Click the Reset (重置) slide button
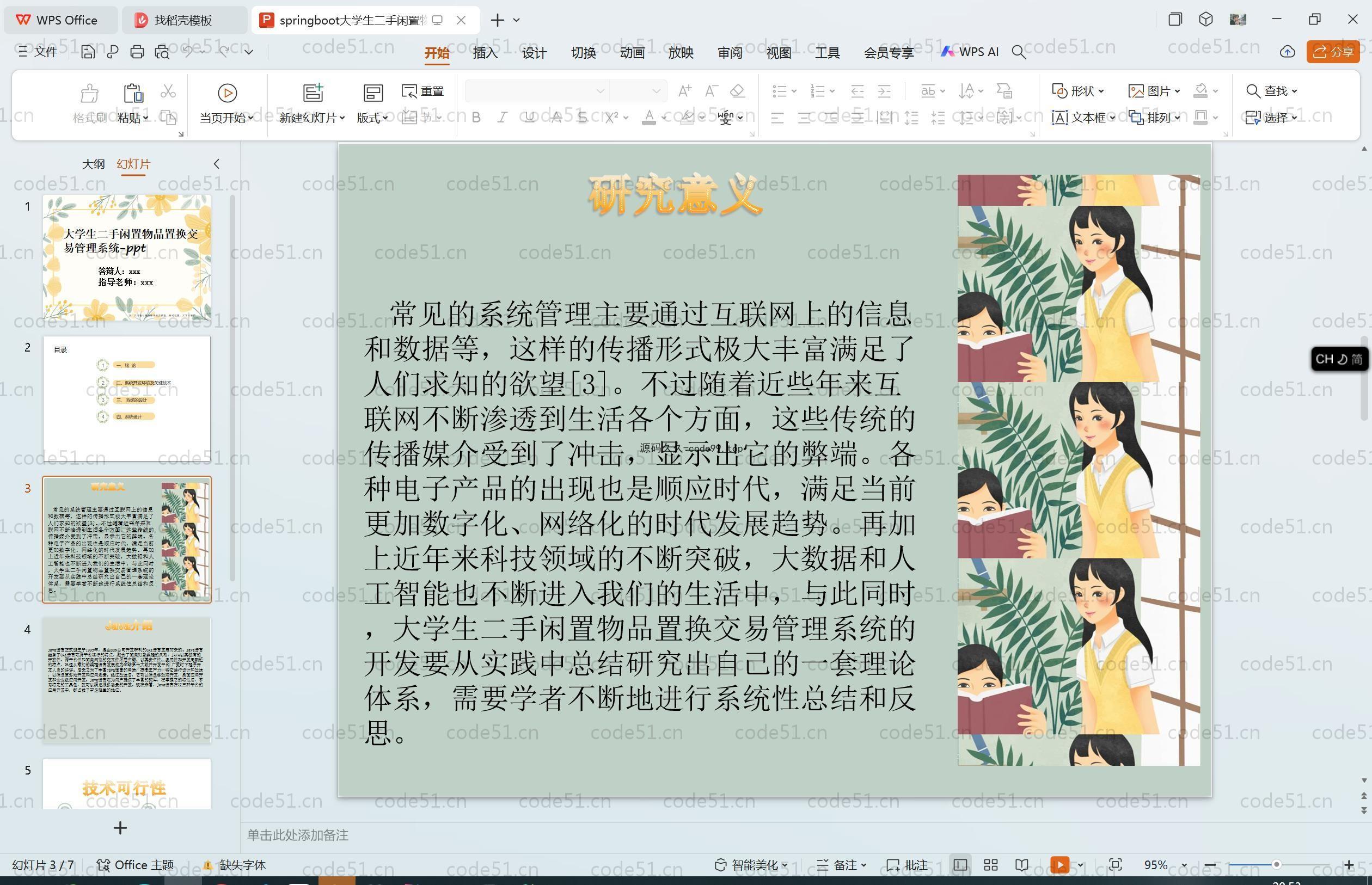Screen dimensions: 1372x885 (423, 91)
